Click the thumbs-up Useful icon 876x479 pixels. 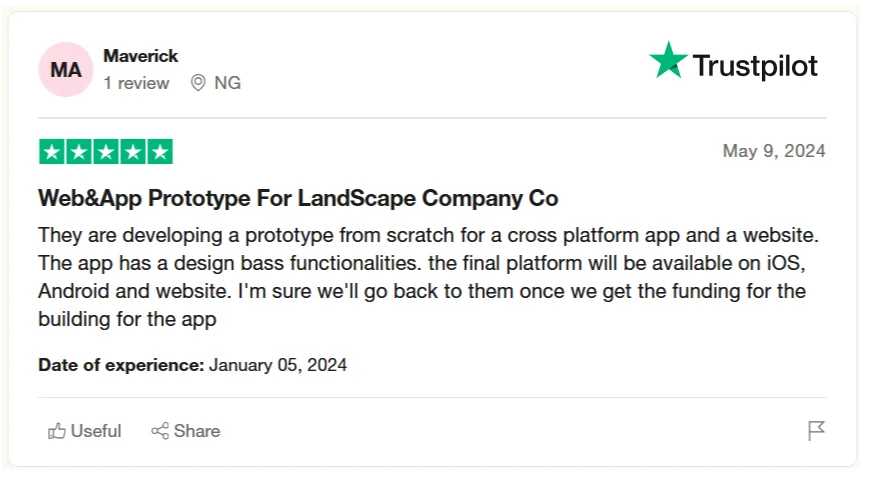[x=56, y=431]
